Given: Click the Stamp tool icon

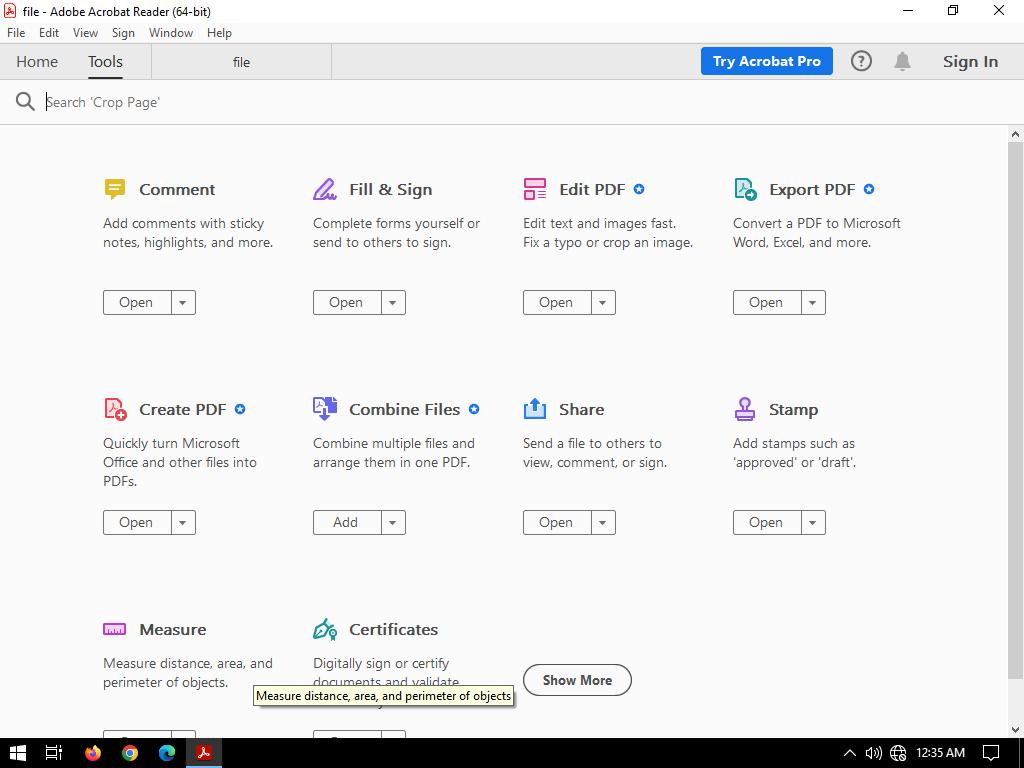Looking at the screenshot, I should point(745,409).
